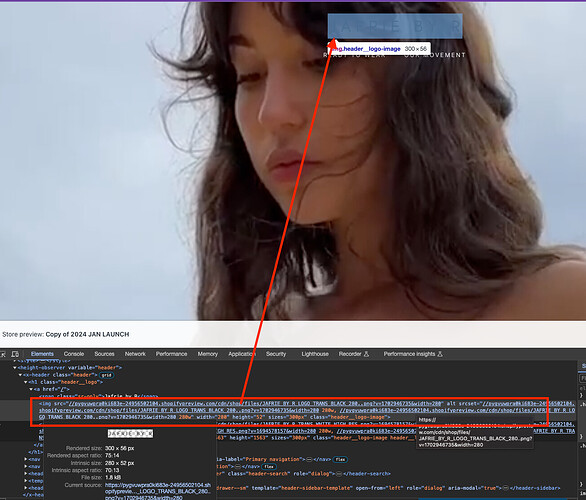Image resolution: width=586 pixels, height=500 pixels.
Task: Open the Sources tab
Action: (x=104, y=354)
